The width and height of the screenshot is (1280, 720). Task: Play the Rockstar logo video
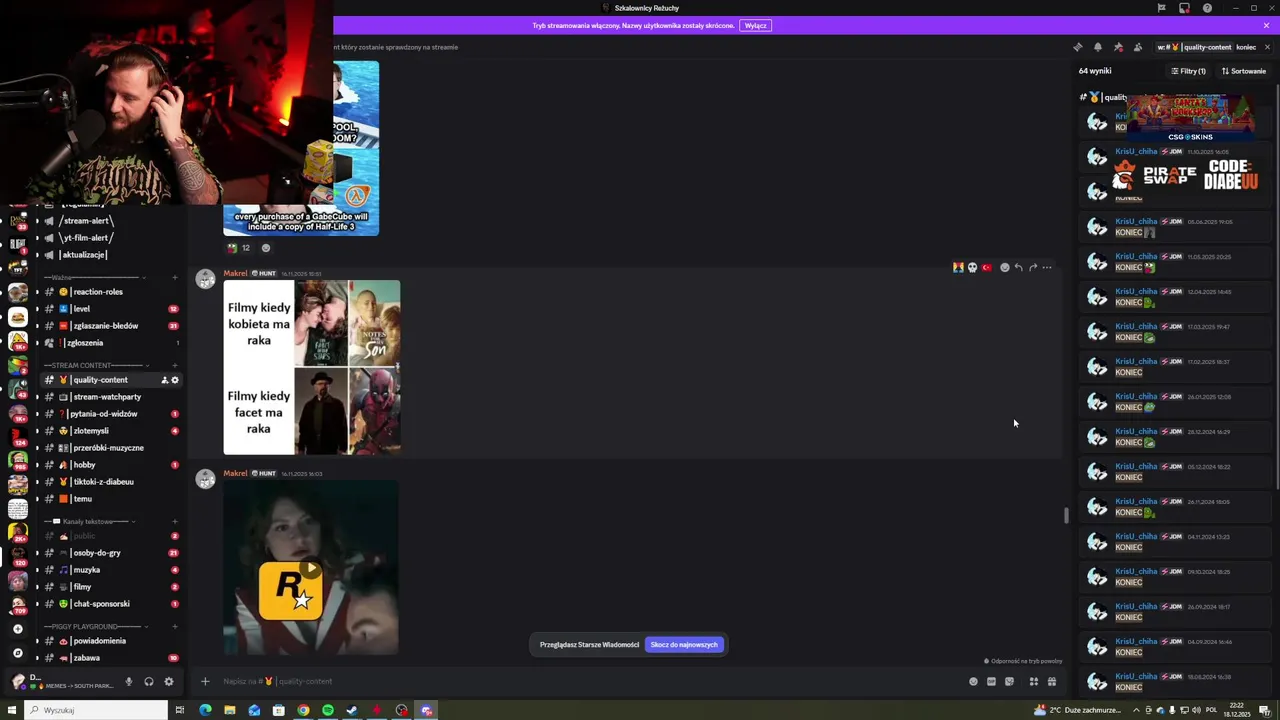tap(311, 568)
